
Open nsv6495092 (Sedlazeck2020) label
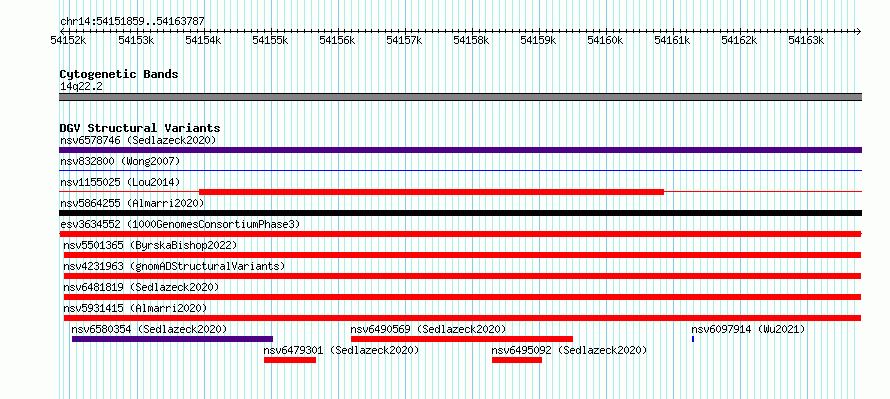569,351
